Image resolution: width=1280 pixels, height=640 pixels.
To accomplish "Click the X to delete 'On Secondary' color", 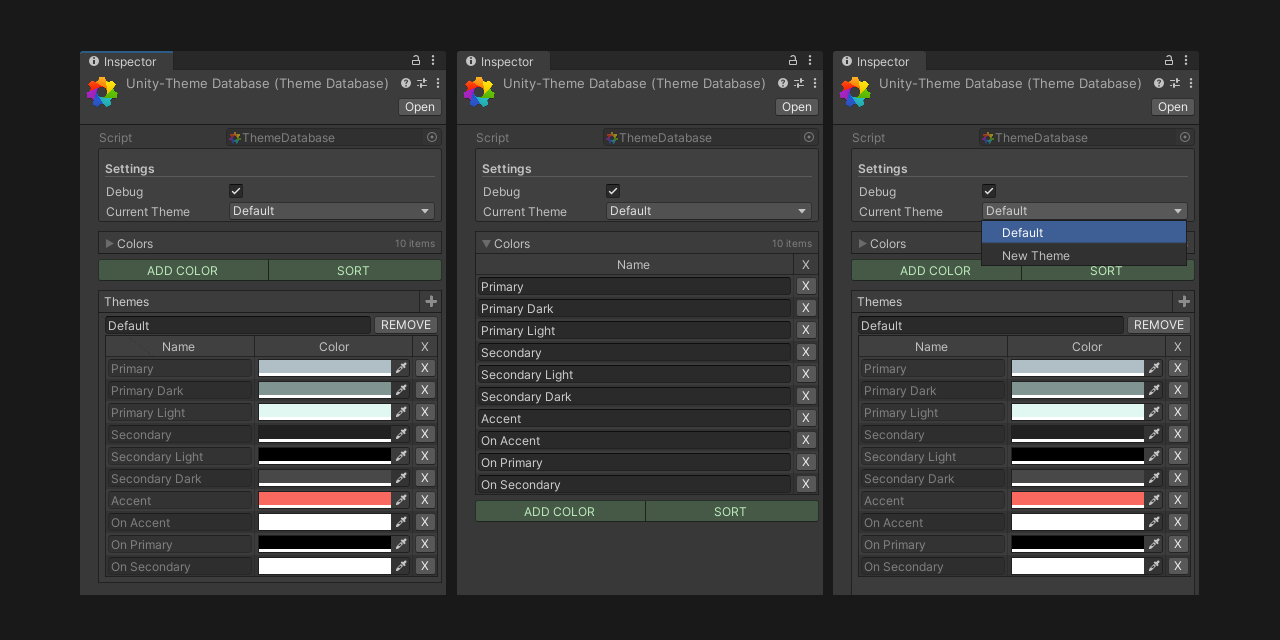I will click(x=424, y=566).
